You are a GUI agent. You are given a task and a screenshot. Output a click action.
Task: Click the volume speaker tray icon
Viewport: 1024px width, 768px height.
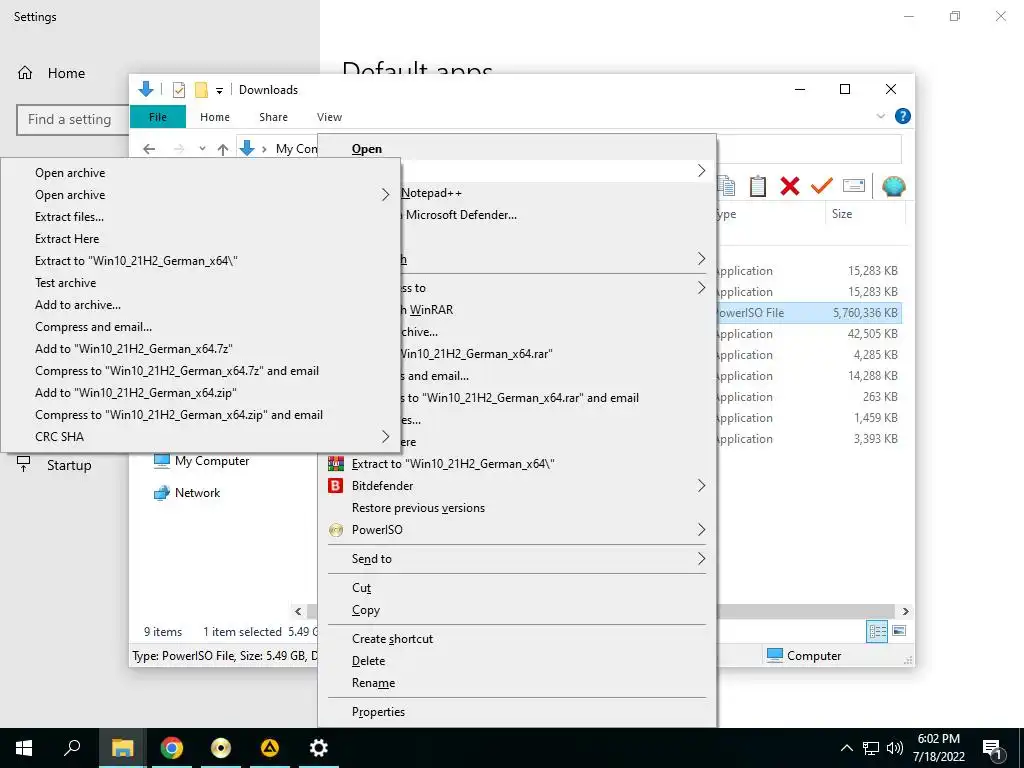(895, 748)
